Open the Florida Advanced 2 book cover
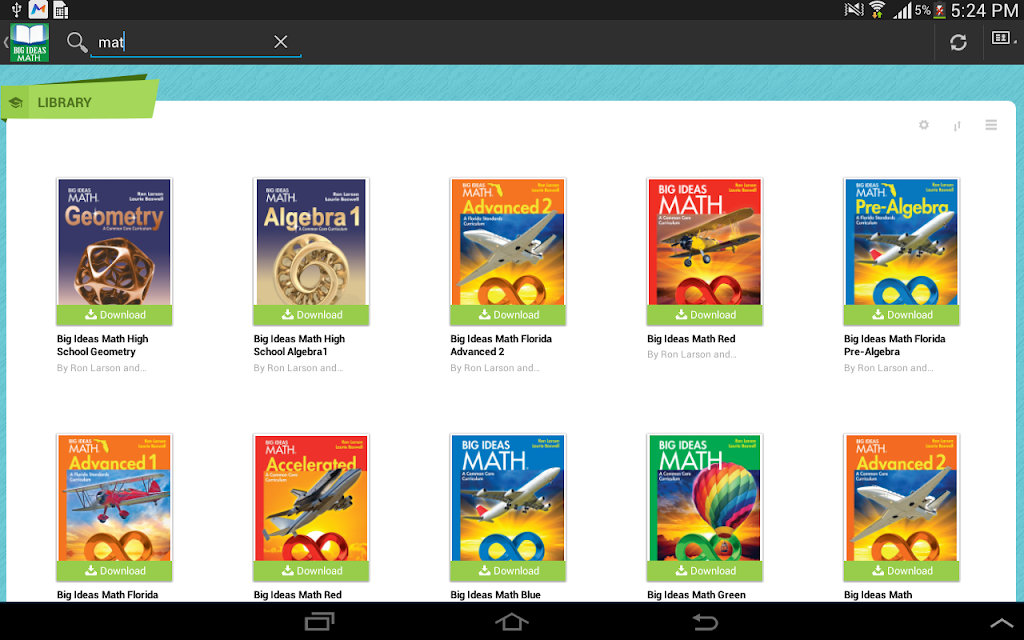Screen dimensions: 1024x640 508,242
